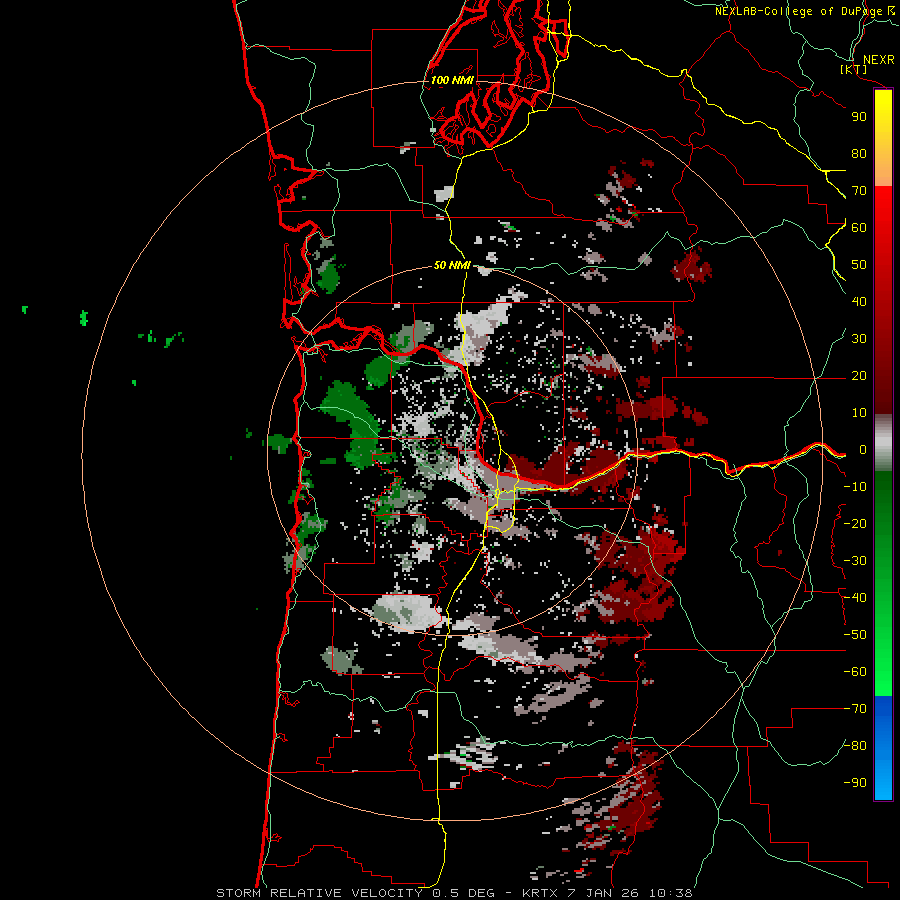Click the "-10" scale label

pos(855,487)
